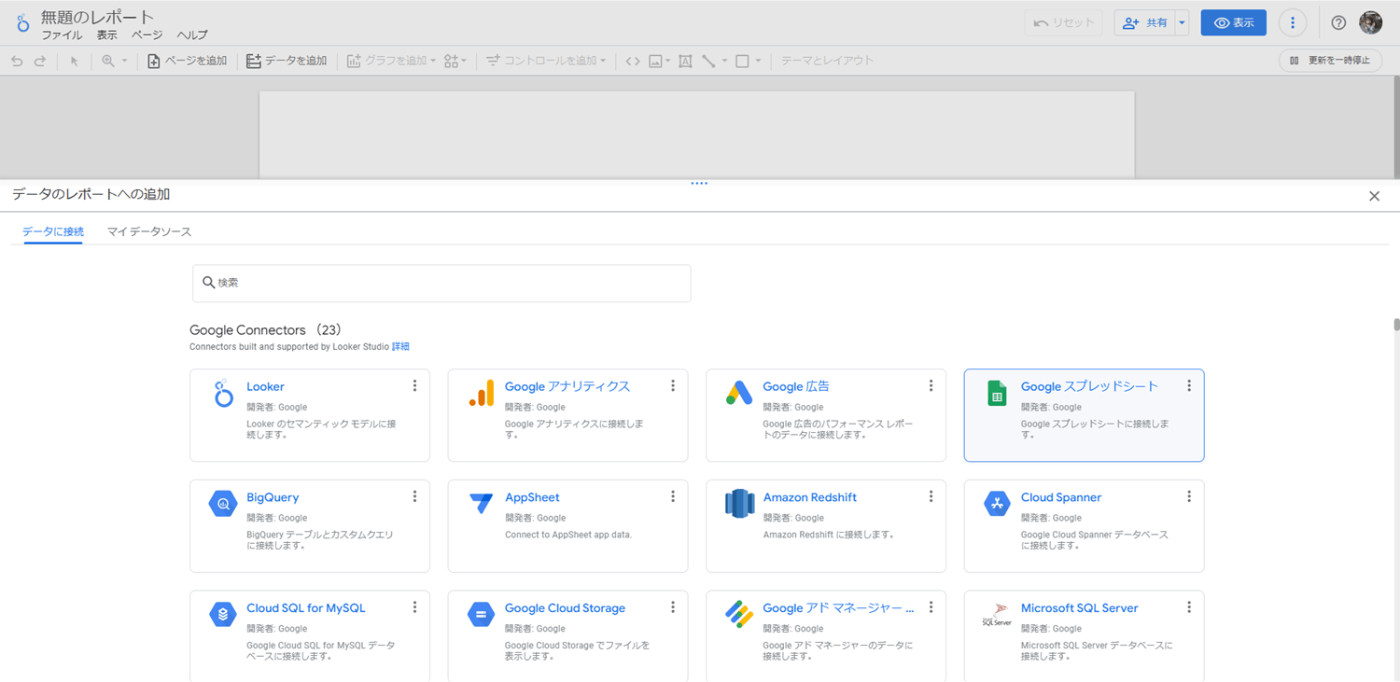
Task: Open the 表示 menu in menu bar
Action: coord(107,35)
